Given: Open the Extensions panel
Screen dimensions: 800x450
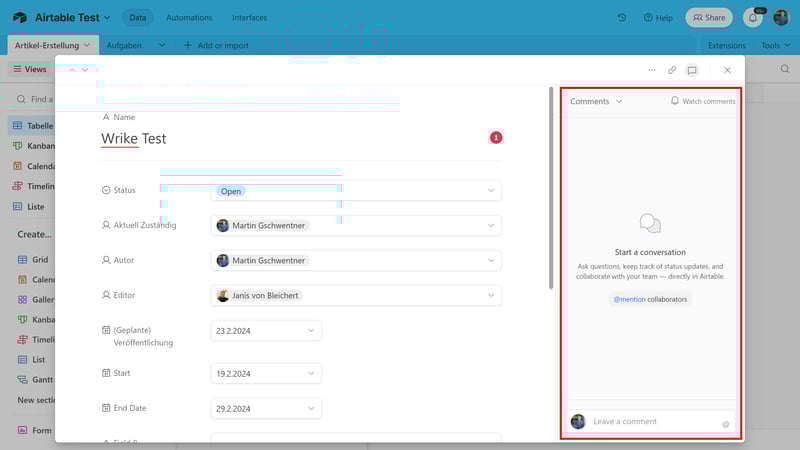Looking at the screenshot, I should click(727, 45).
